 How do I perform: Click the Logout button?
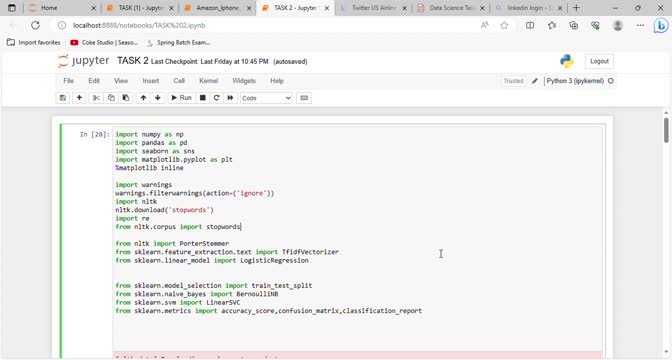(599, 61)
